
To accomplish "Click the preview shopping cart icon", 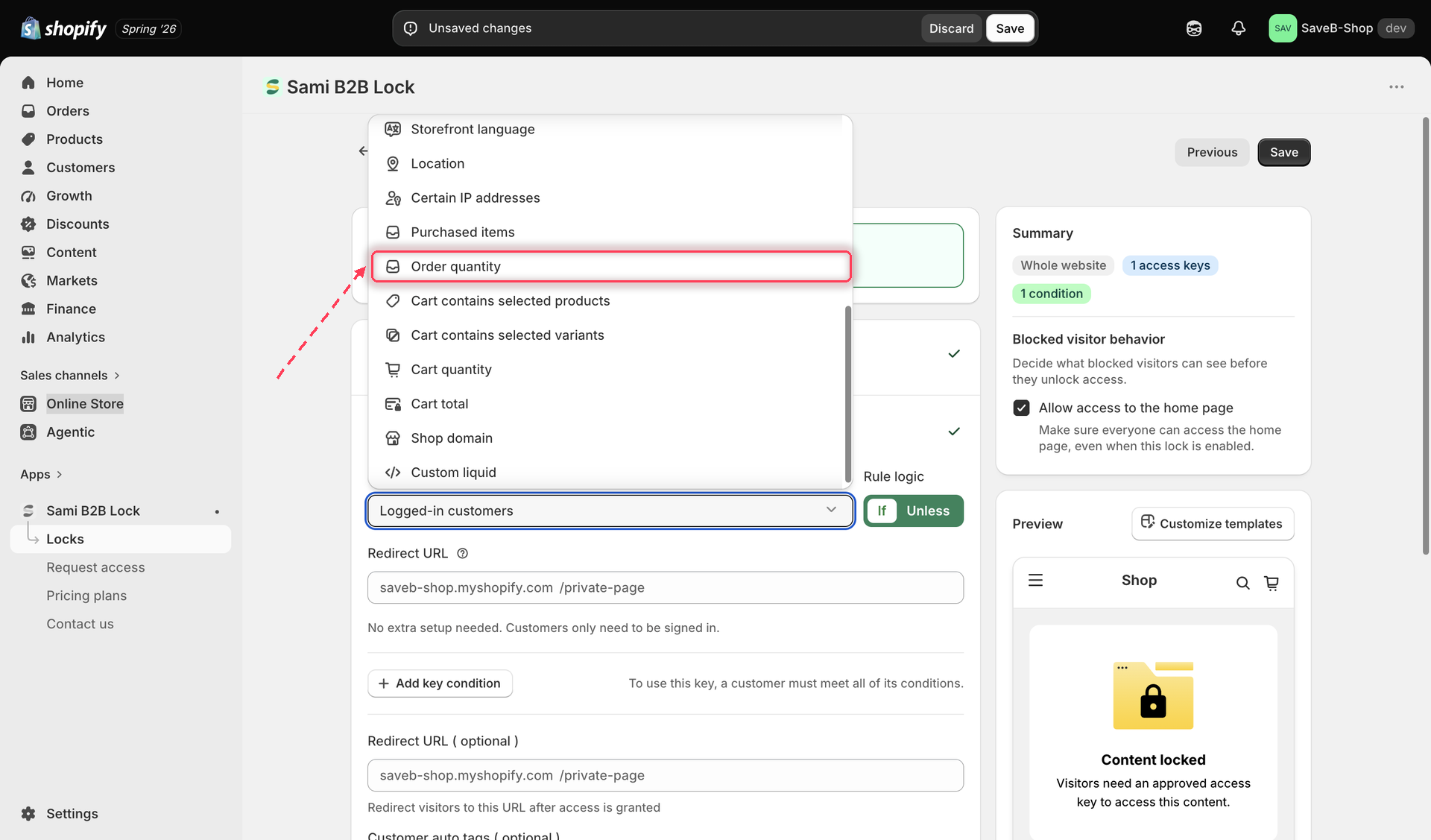I will click(1272, 583).
